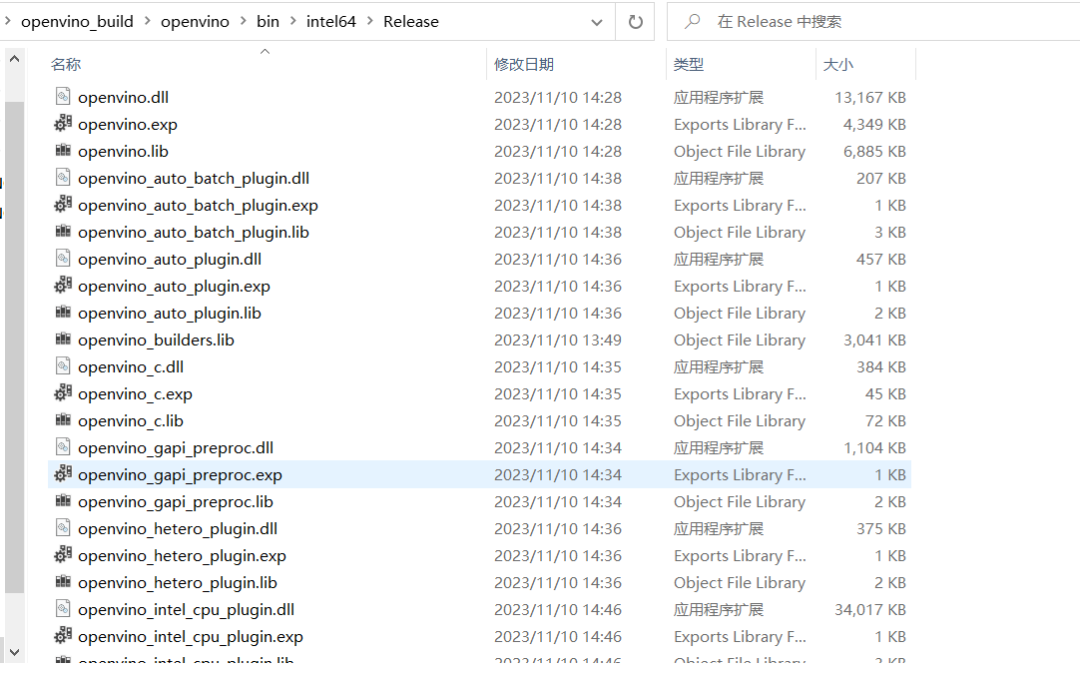Click the 34,017 KB size value
The image size is (1080, 676).
[870, 609]
